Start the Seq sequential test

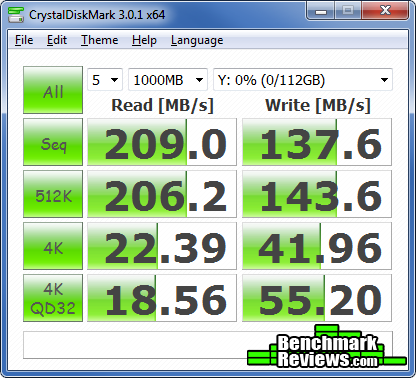[x=53, y=142]
